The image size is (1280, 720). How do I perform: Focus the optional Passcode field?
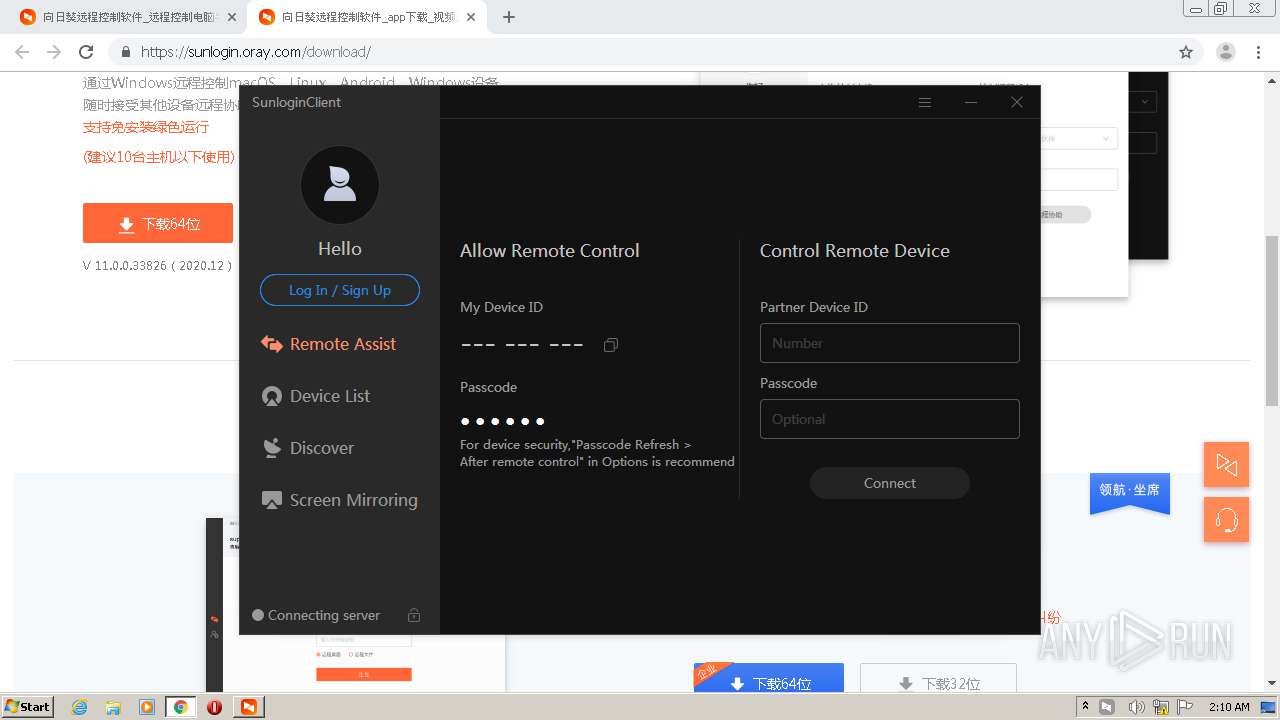point(890,419)
